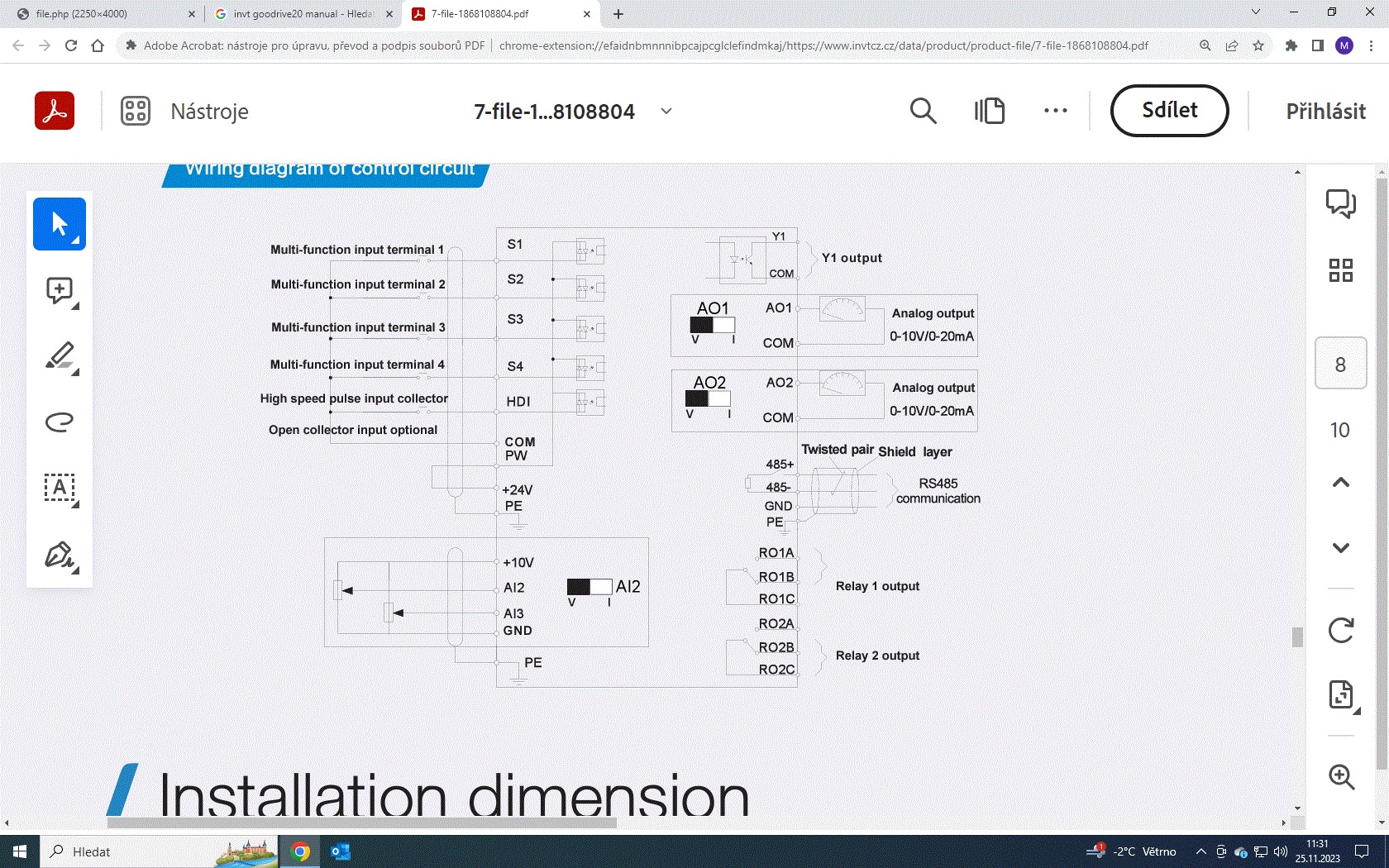Select the highlighter pen tool

pos(59,356)
